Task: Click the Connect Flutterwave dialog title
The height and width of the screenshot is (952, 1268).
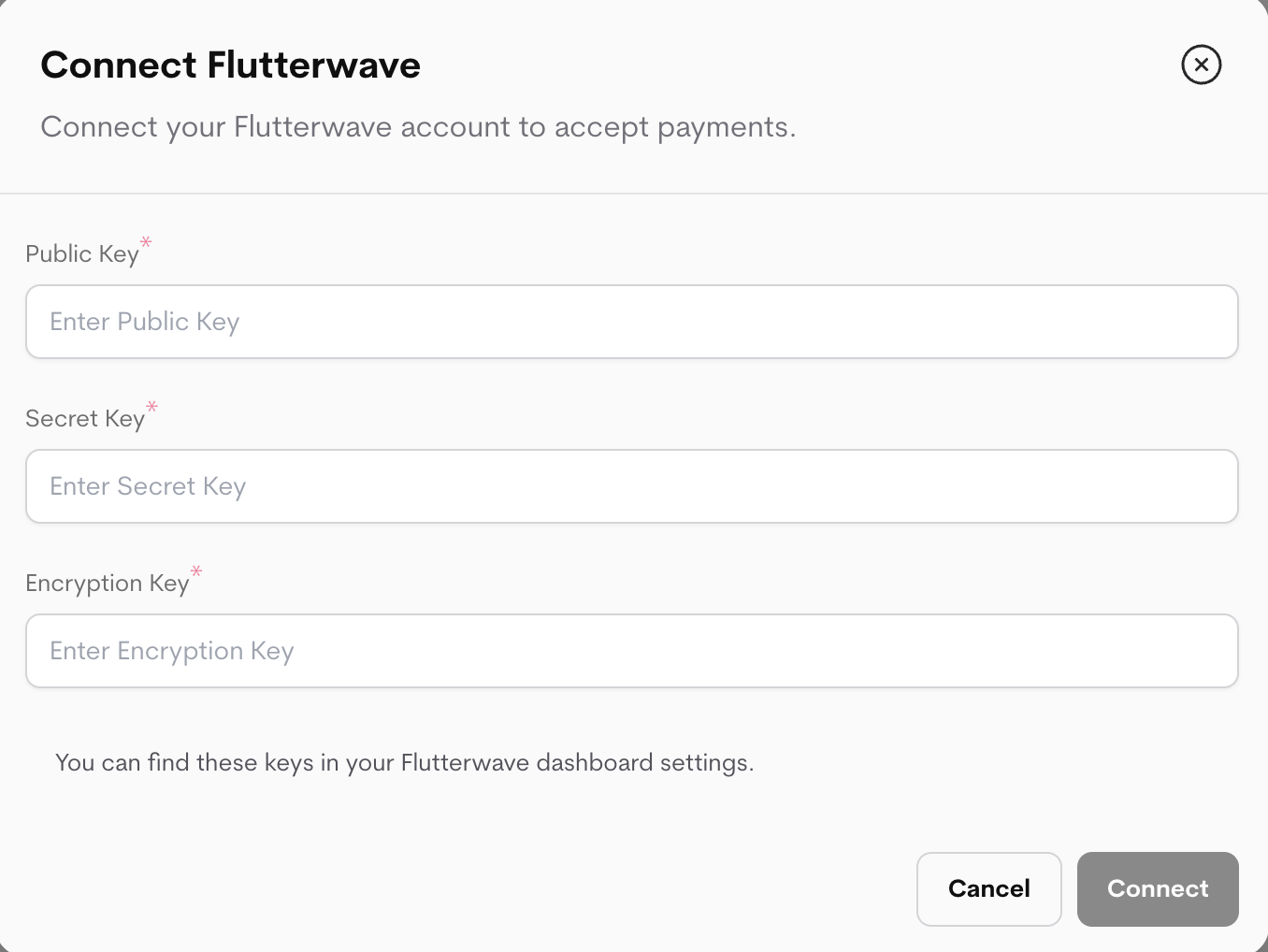Action: (x=230, y=65)
